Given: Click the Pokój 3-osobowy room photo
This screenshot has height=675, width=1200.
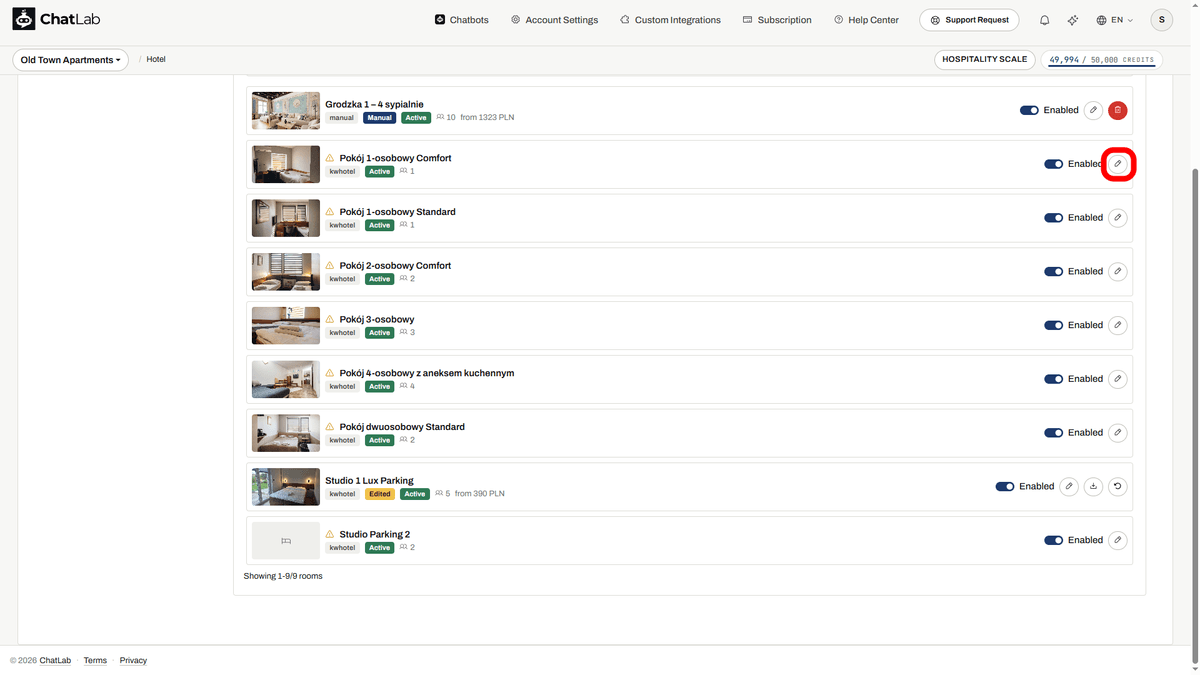Looking at the screenshot, I should tap(286, 325).
